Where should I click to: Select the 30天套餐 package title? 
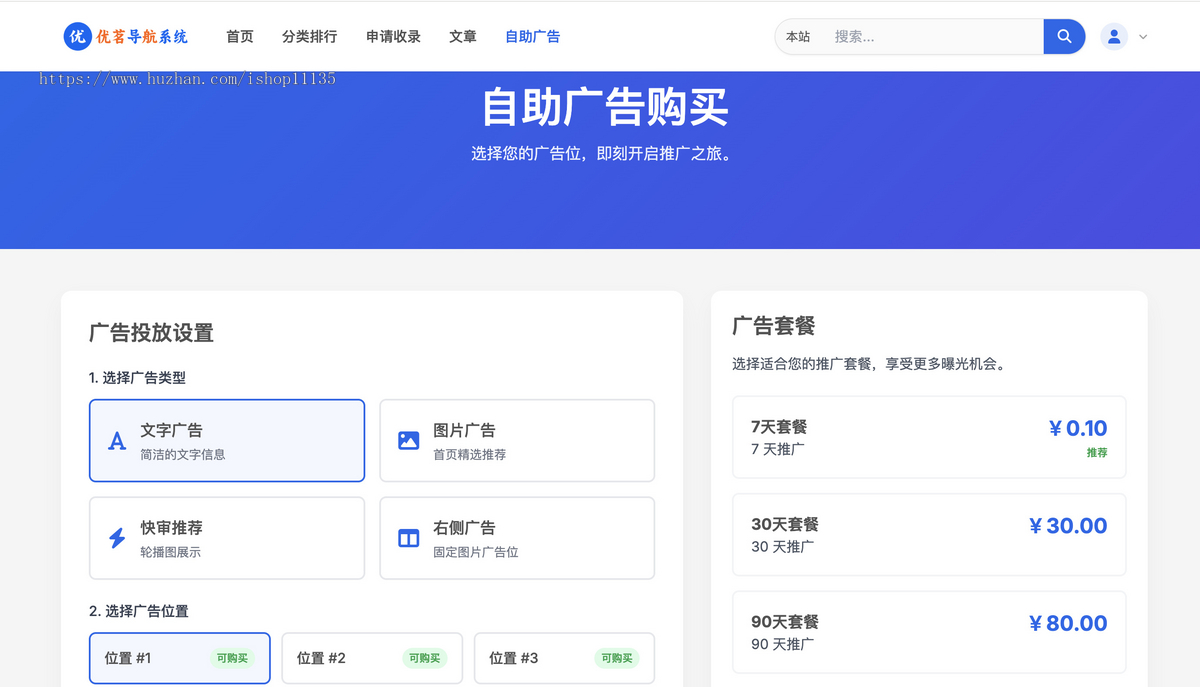coord(785,524)
